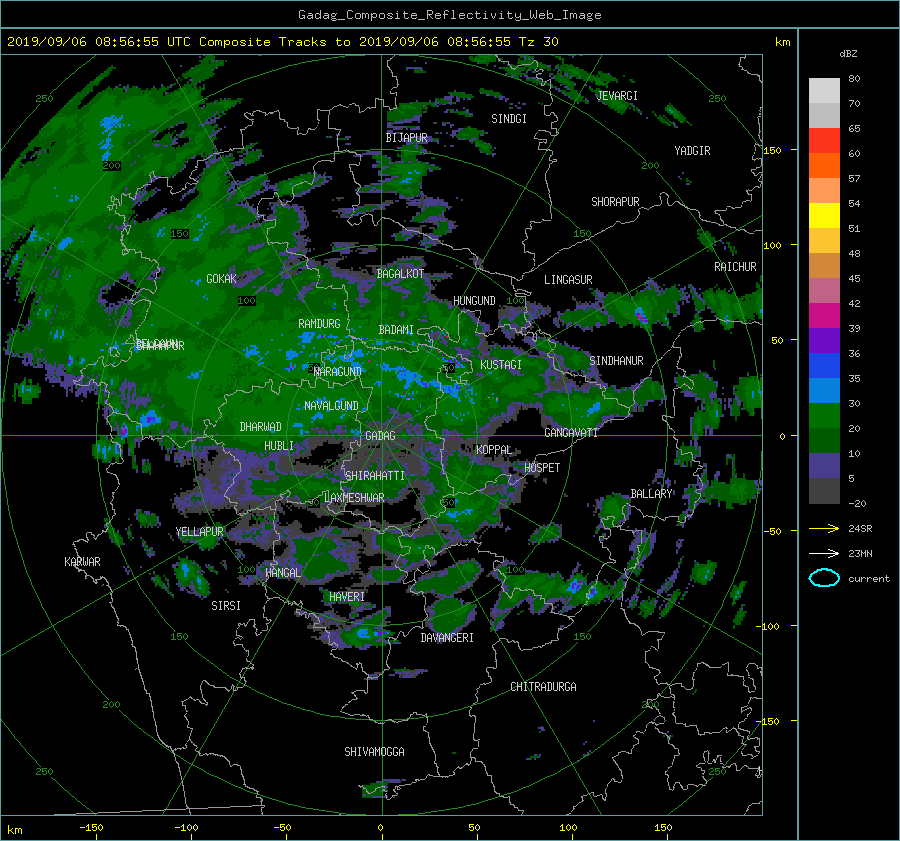
Task: Click the SHIRAHATTI city label
Action: click(375, 476)
